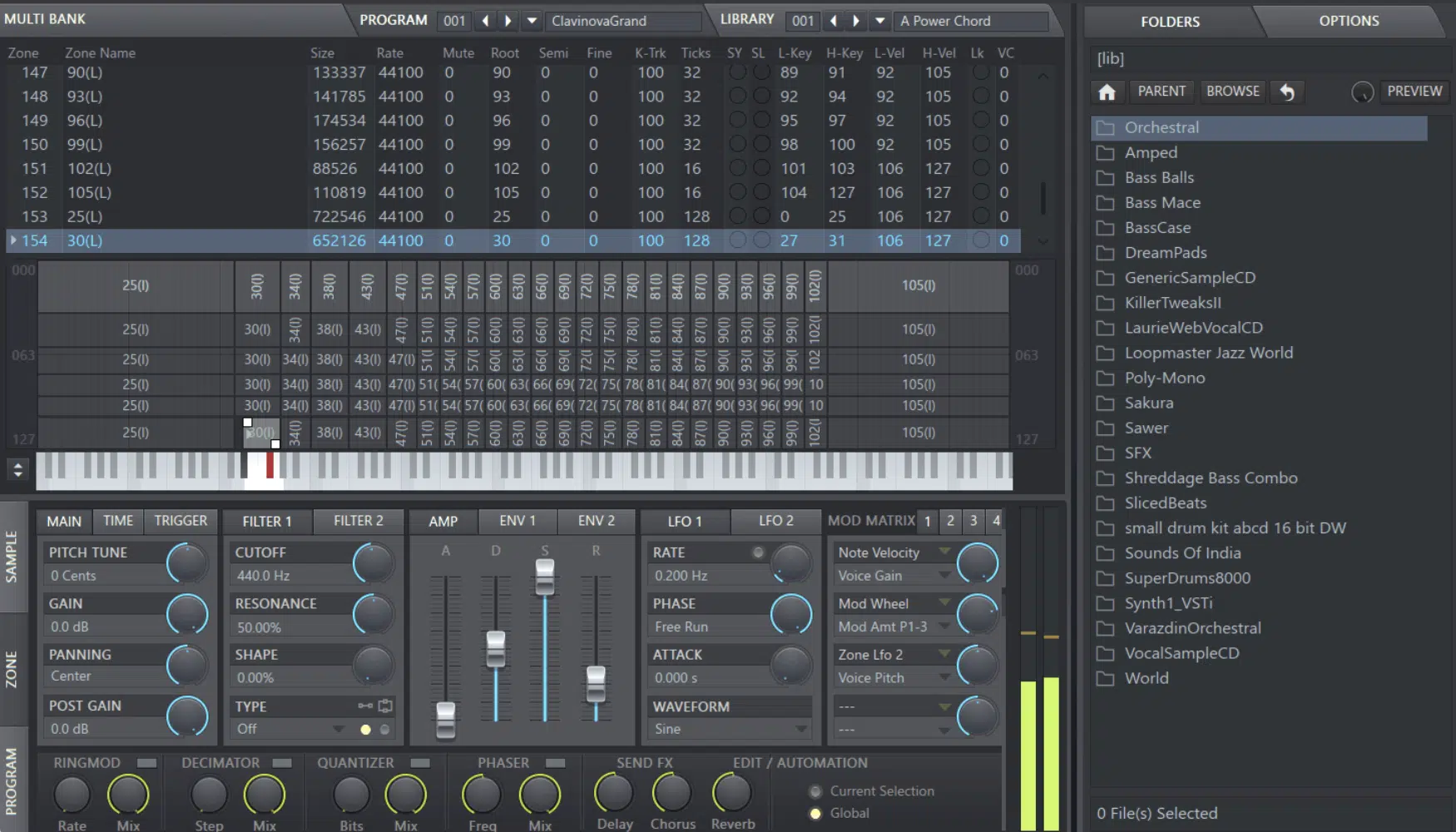
Task: Click the envelope Sustain fader
Action: pos(545,577)
